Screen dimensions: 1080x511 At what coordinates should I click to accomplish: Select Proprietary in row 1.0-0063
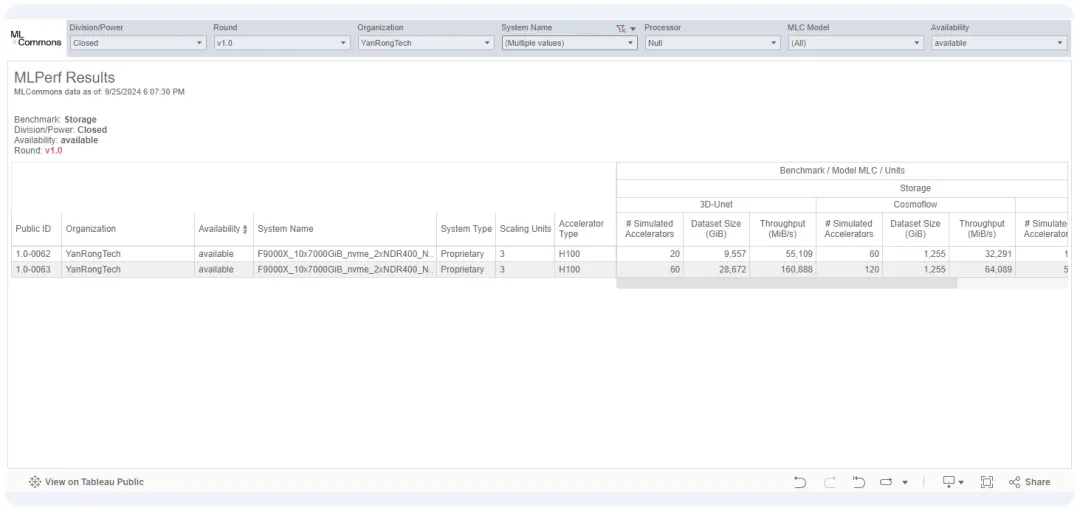[x=462, y=269]
